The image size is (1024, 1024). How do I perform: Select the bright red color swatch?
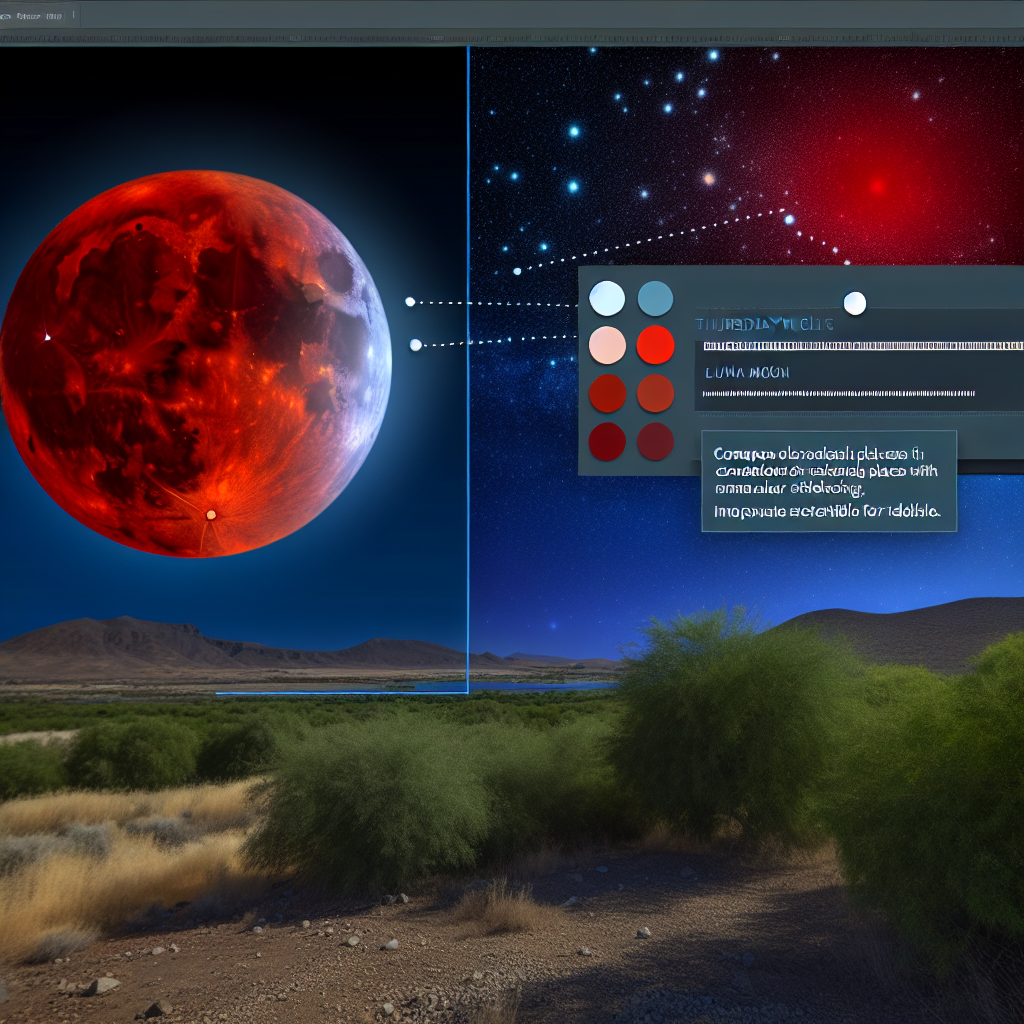pyautogui.click(x=655, y=345)
